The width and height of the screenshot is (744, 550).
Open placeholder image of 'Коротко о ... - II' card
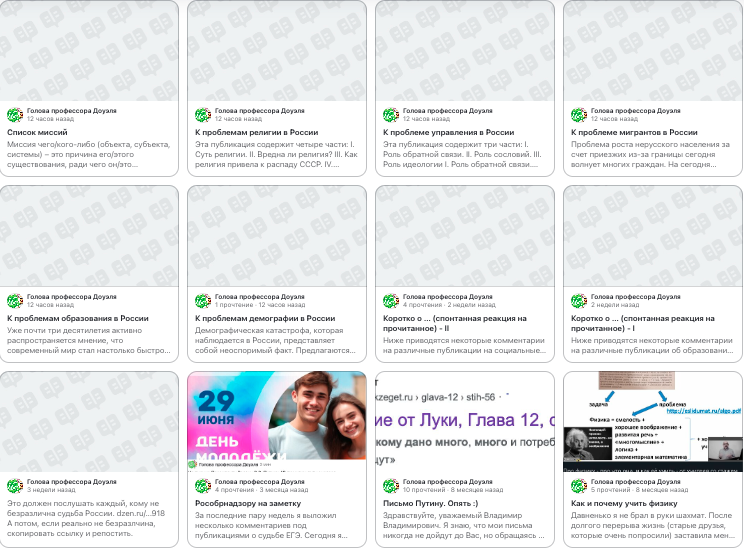[x=465, y=236]
